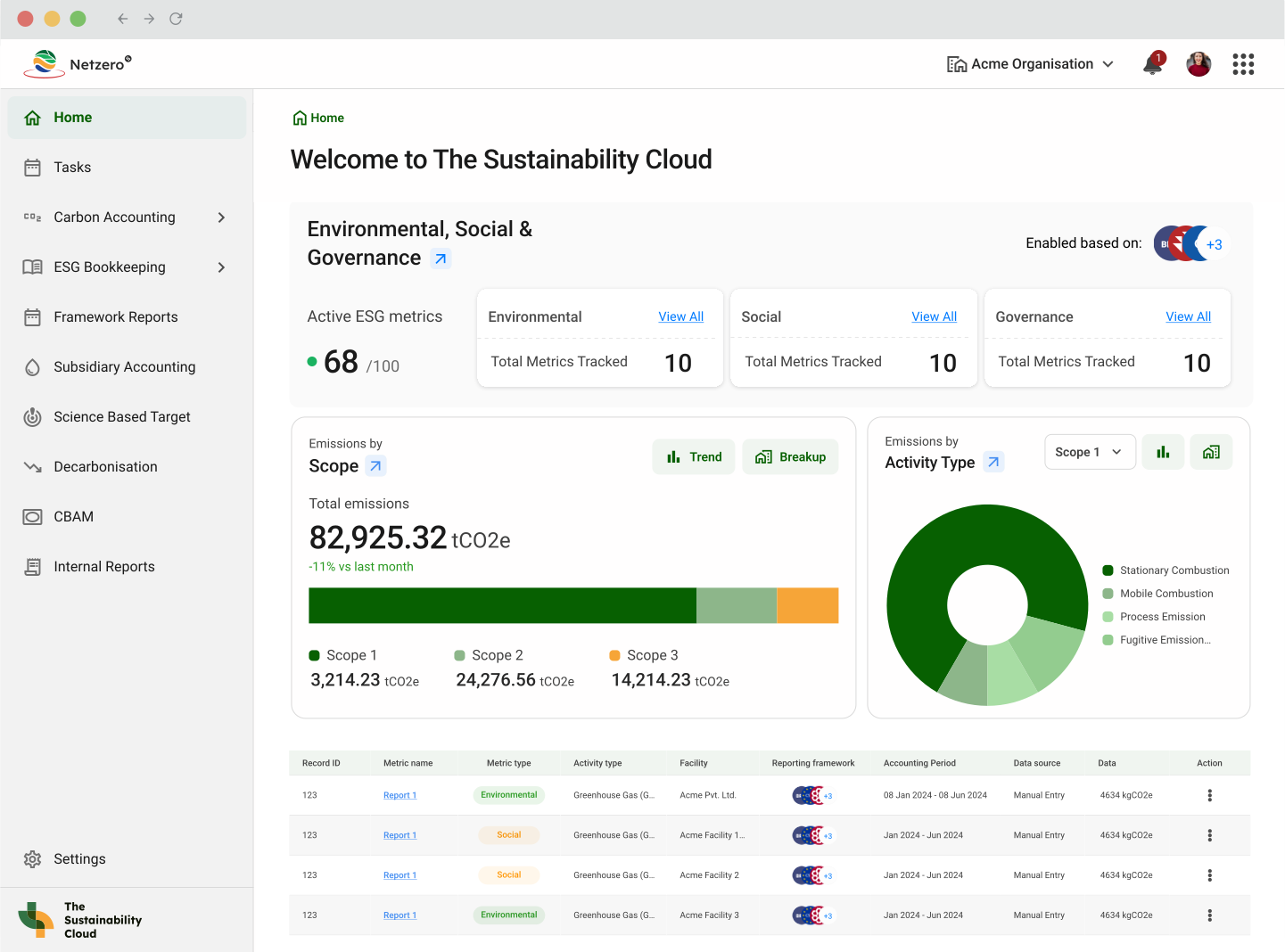Viewport: 1285px width, 952px height.
Task: Open Tasks in the sidebar
Action: 127,168
